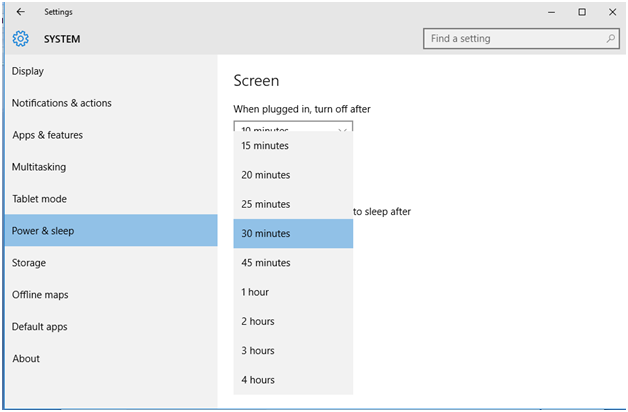Open the Offline maps page
Viewport: 628px width, 412px height.
(40, 295)
